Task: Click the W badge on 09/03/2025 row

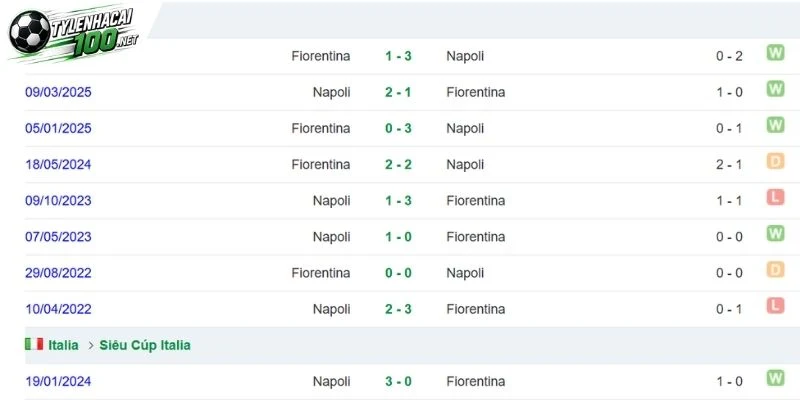Action: point(775,89)
